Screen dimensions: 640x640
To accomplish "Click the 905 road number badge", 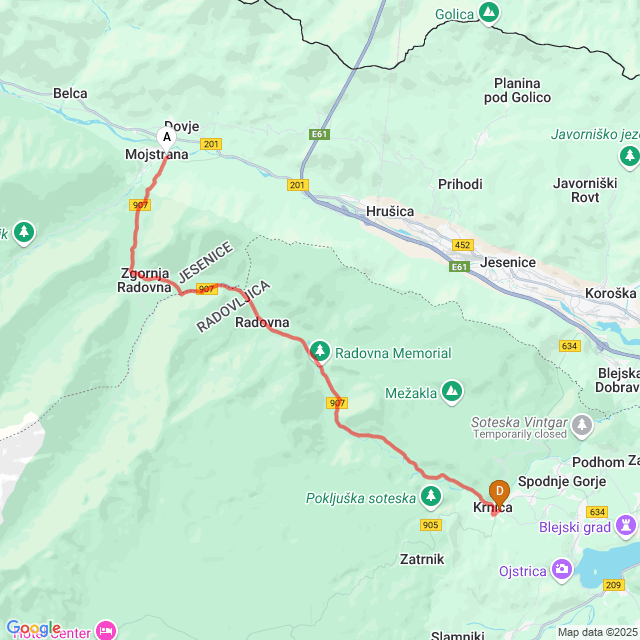I will pos(431,525).
